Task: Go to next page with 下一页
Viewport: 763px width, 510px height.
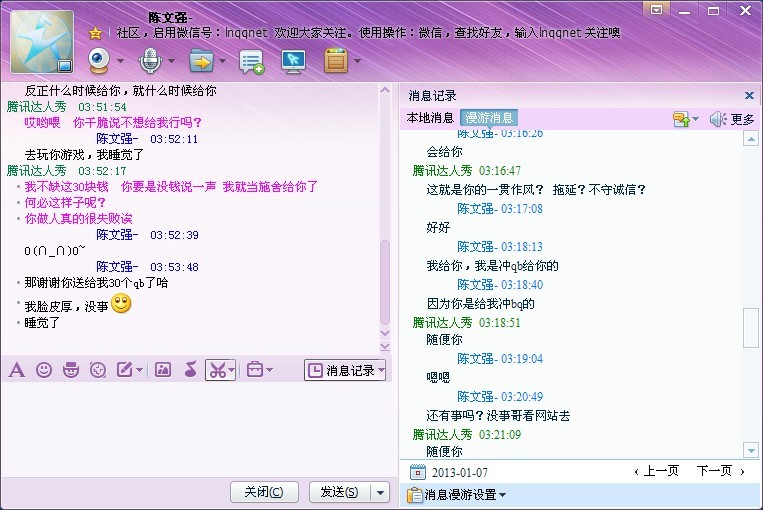Action: (x=720, y=471)
